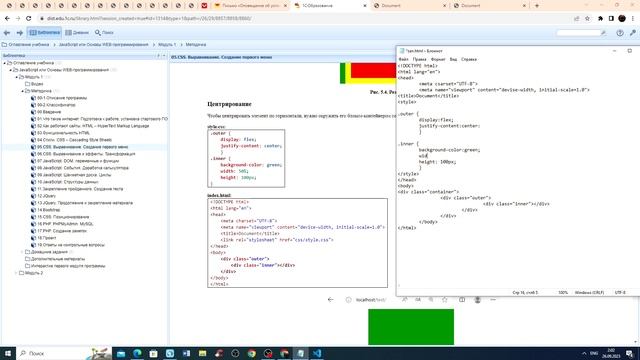Open lesson 03 Функциональность HTML
This screenshot has width=640, height=360.
pyautogui.click(x=63, y=133)
